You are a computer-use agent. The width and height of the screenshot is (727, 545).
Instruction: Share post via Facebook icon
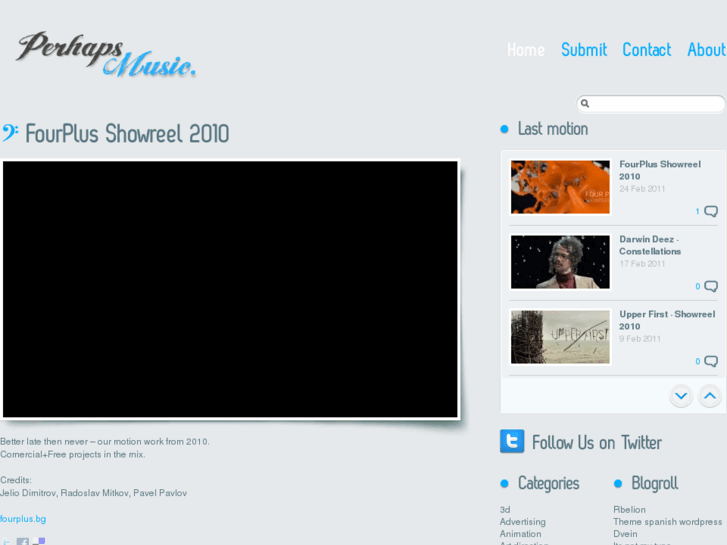(23, 541)
